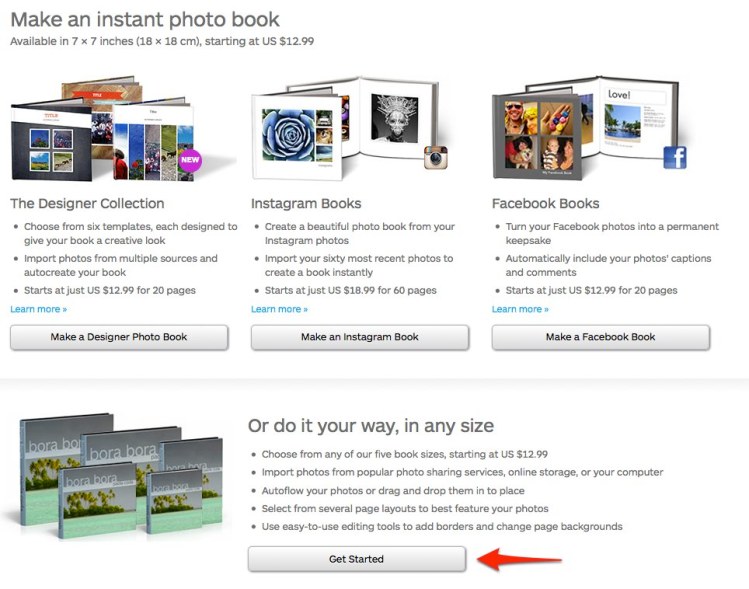Open the Facebook Books product image

(590, 128)
